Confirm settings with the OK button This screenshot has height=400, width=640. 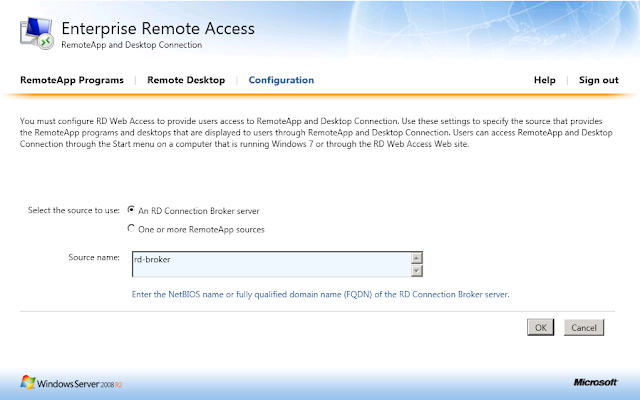[x=540, y=327]
